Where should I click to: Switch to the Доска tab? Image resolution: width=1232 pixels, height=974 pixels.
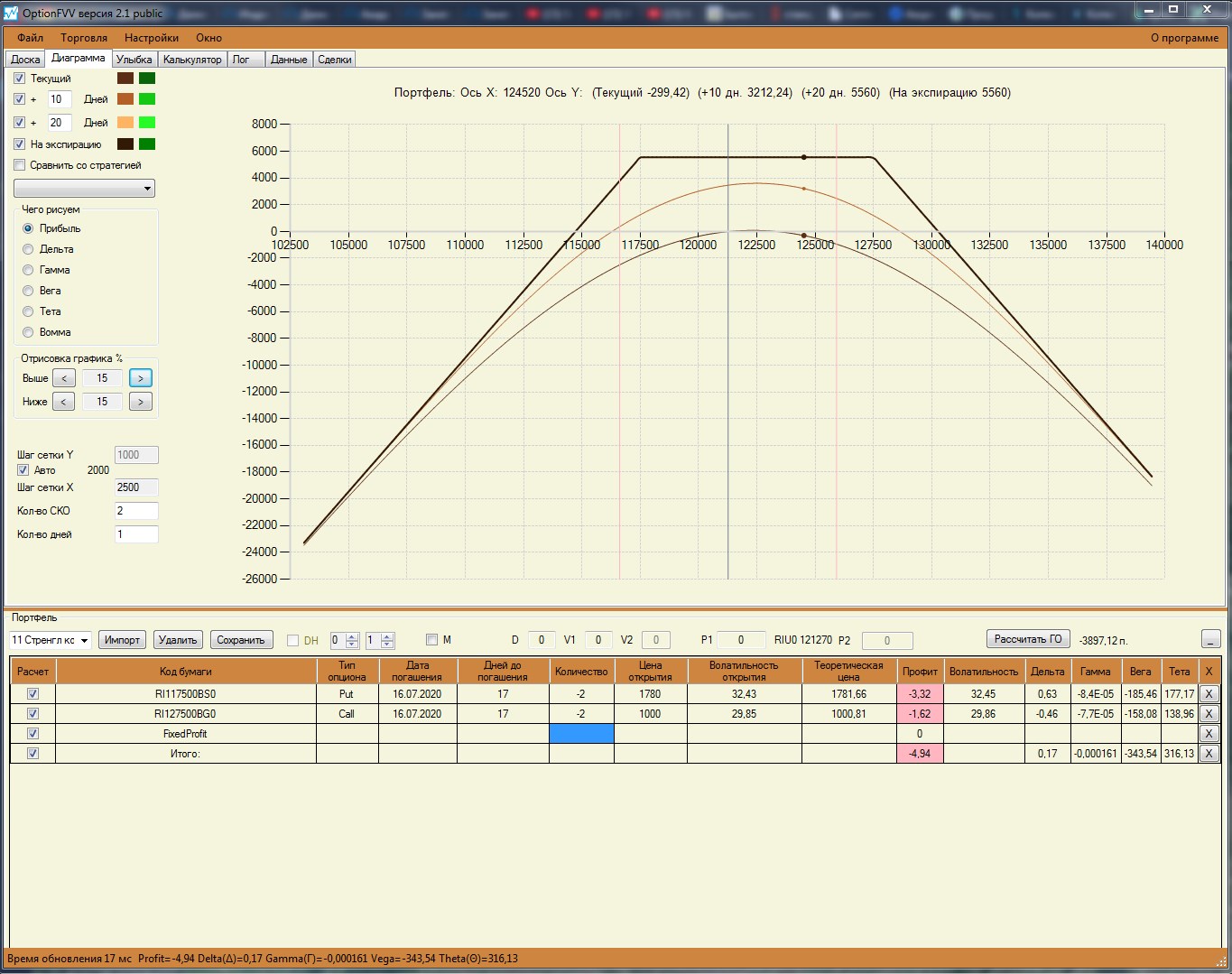click(25, 60)
